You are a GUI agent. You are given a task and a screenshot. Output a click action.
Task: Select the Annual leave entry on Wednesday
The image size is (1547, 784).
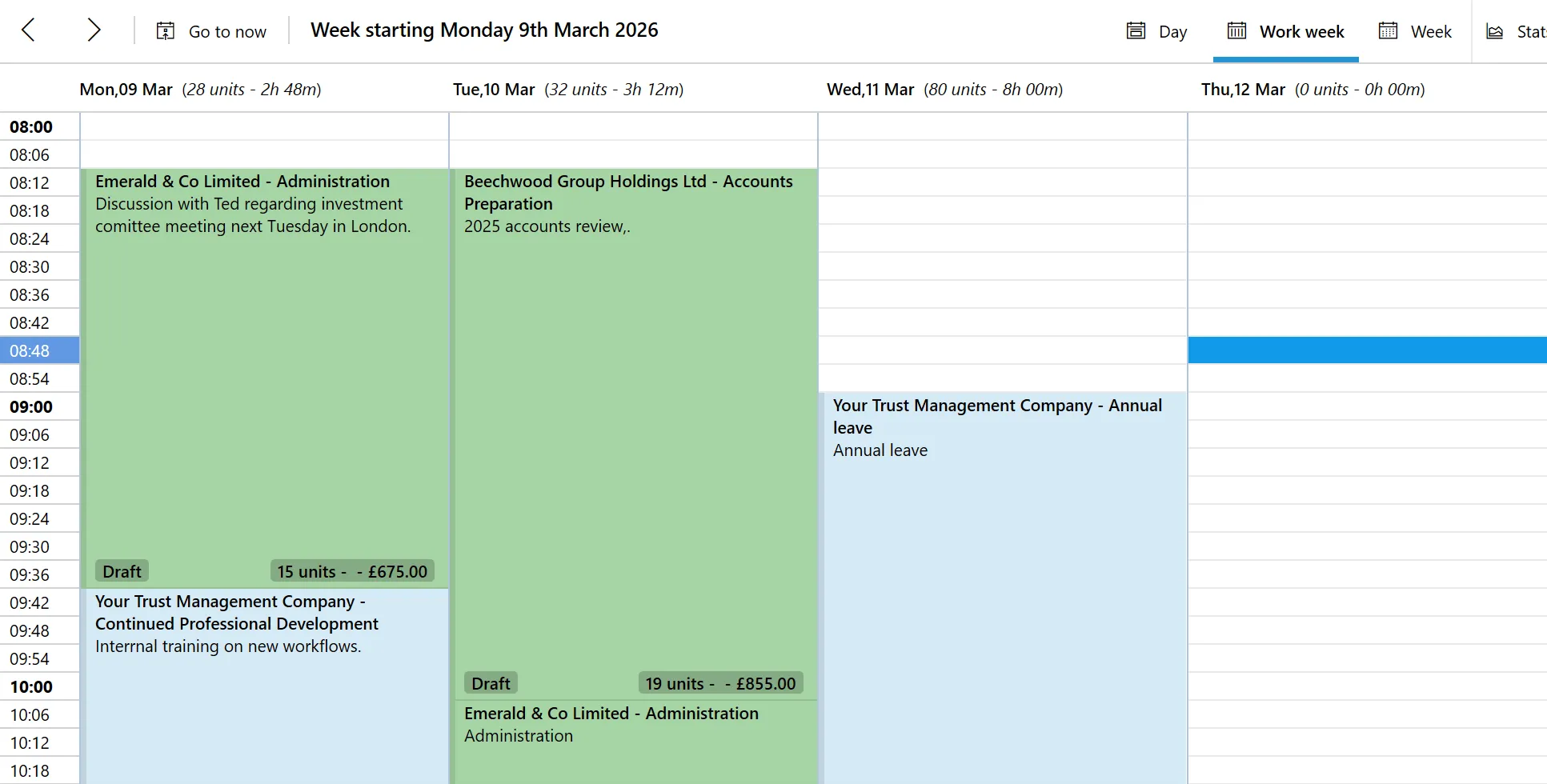(1000, 520)
